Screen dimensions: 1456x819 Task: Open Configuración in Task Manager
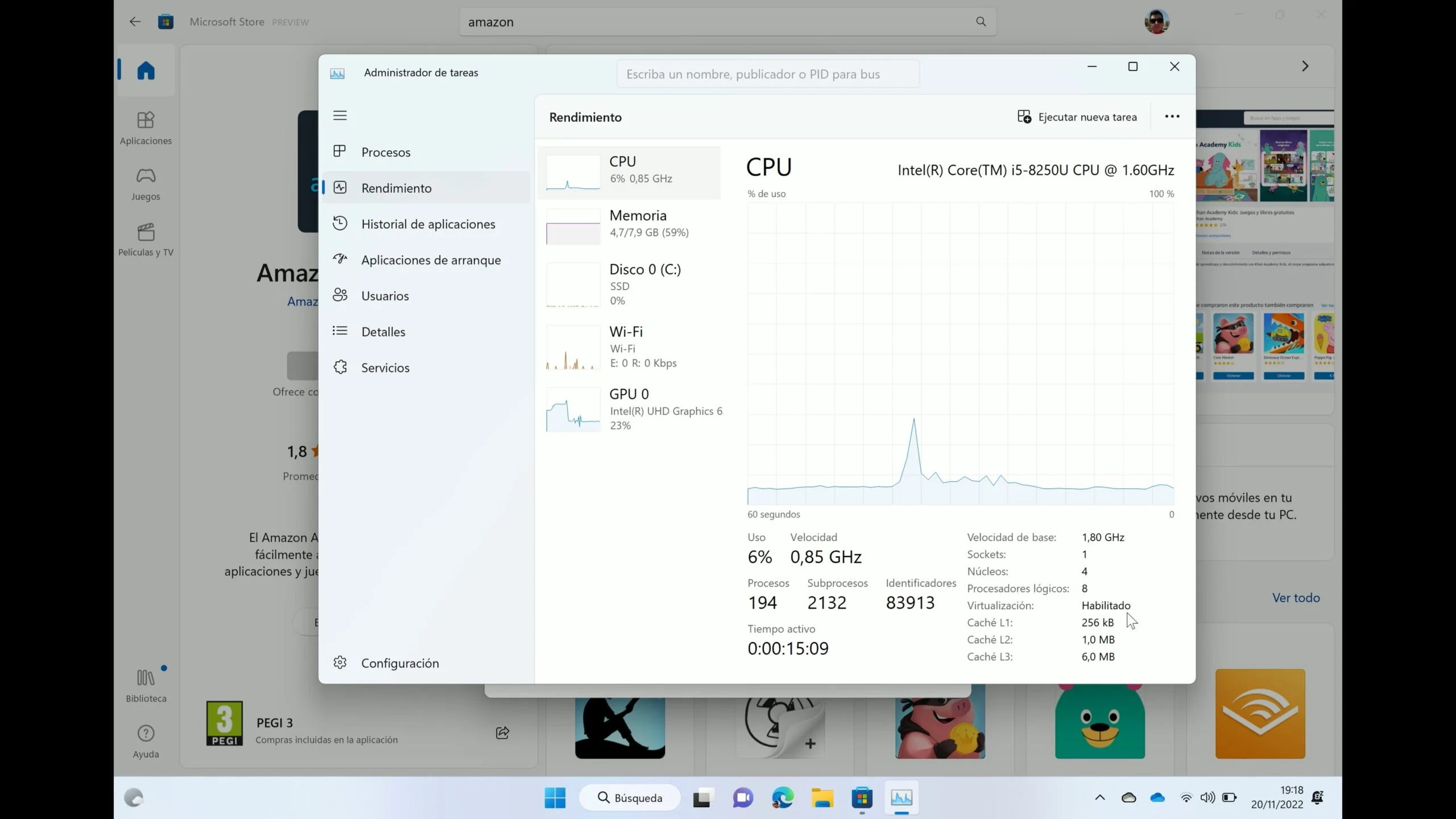click(x=426, y=663)
